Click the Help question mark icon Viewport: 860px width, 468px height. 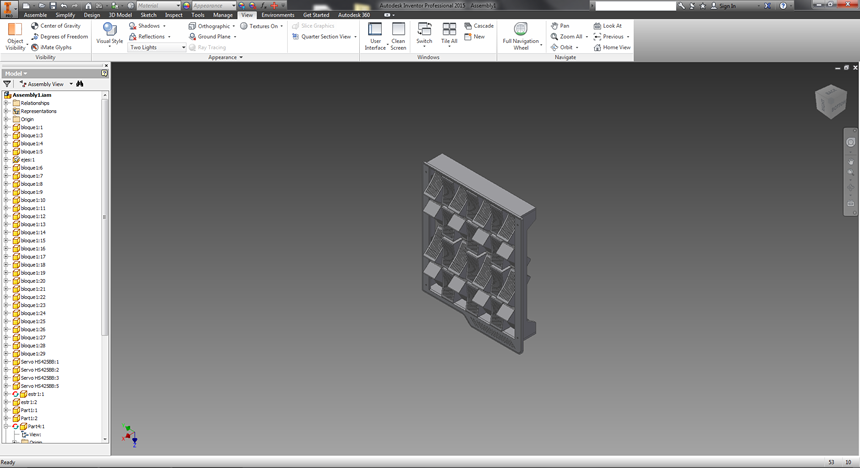783,5
